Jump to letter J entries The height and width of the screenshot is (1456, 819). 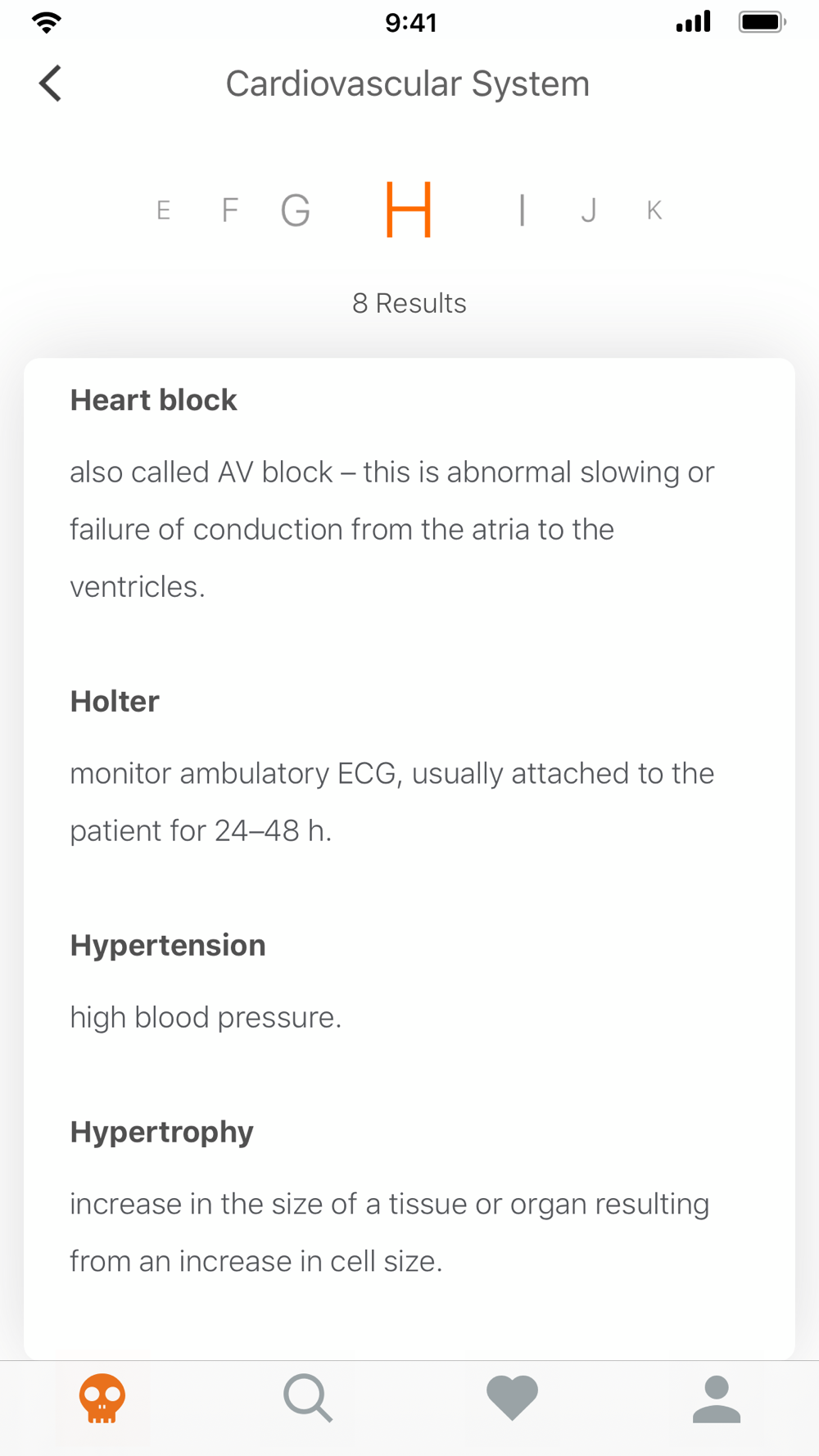[588, 210]
